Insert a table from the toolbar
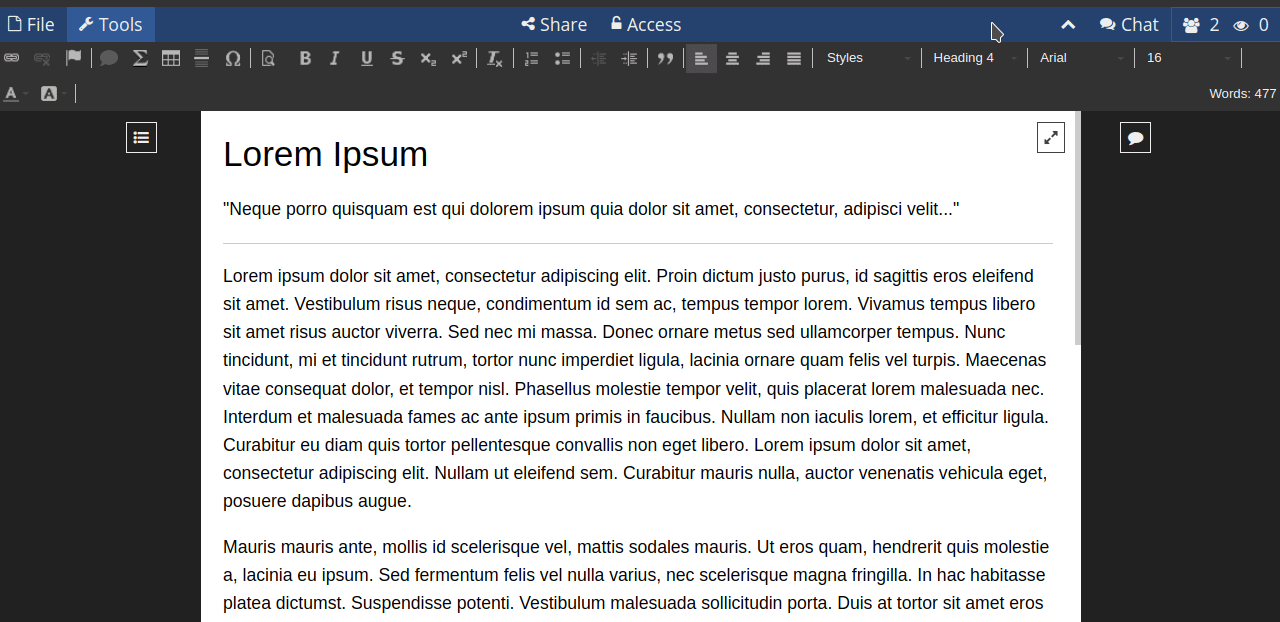The image size is (1280, 622). [x=171, y=58]
